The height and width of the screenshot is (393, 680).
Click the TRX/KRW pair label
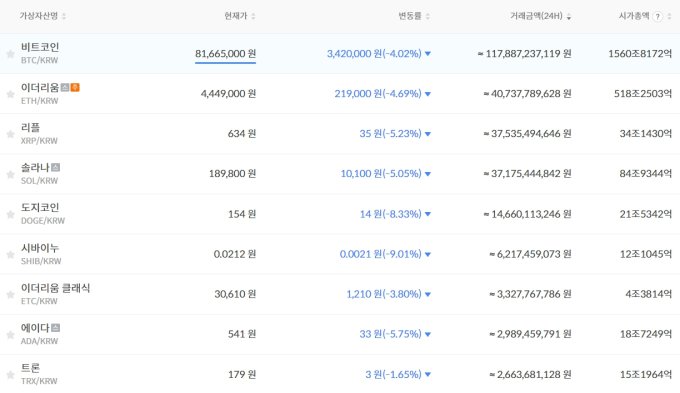coord(39,381)
